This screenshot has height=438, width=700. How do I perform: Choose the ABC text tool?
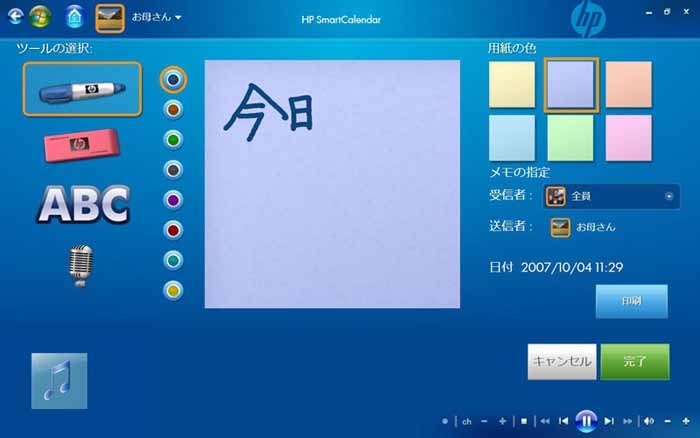tap(83, 204)
